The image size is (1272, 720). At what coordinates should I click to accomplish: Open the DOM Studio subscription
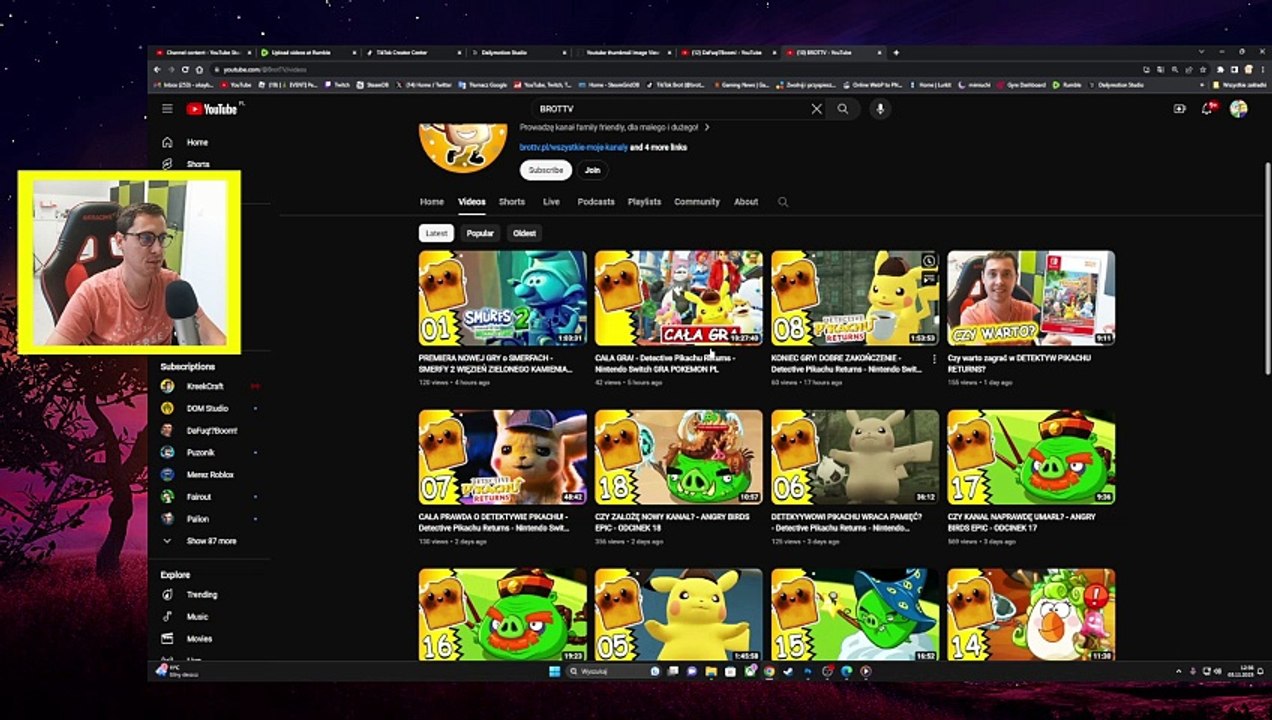[209, 408]
